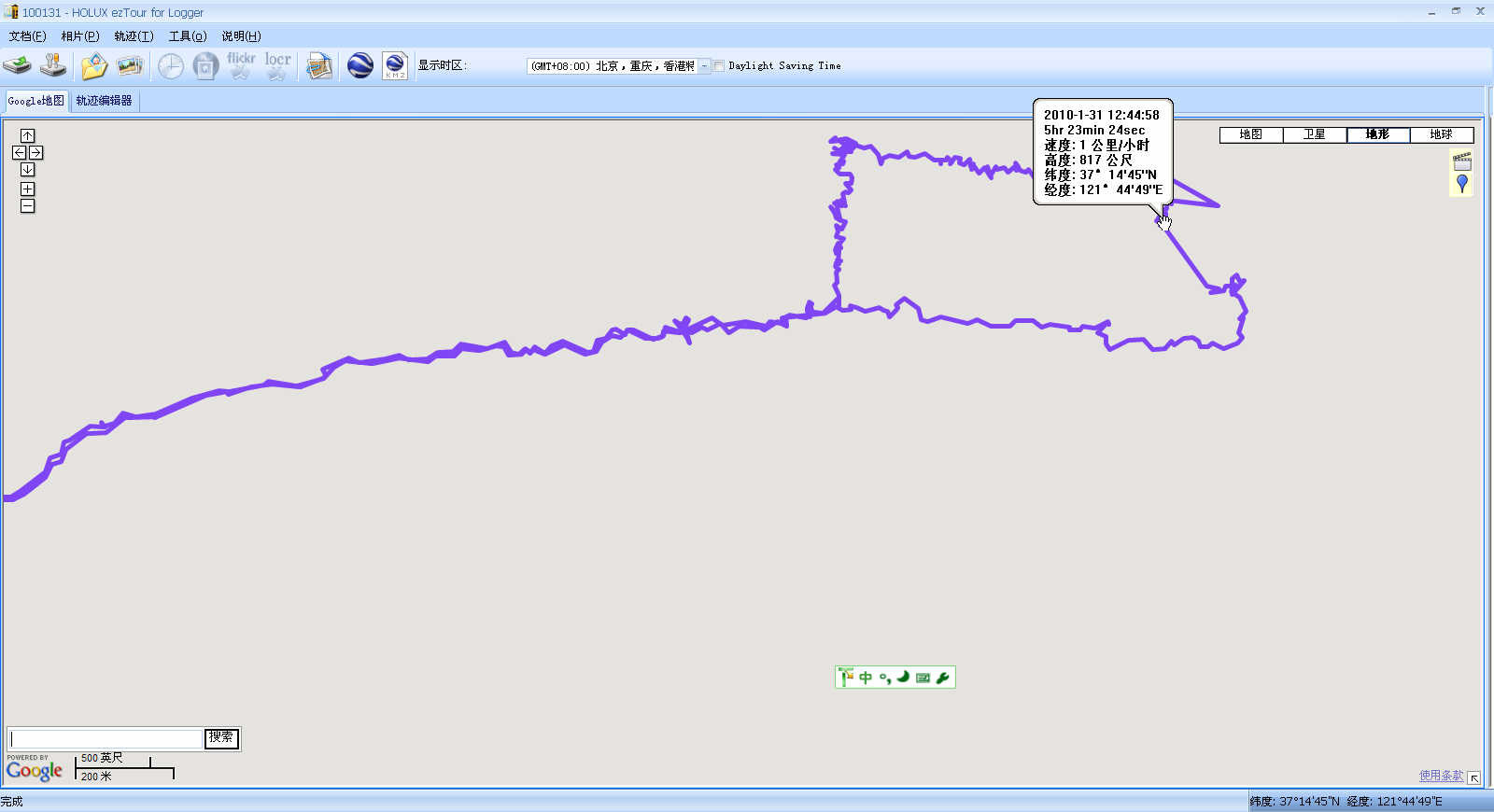Screen dimensions: 1494x812
Task: Open track in Google Earth icon
Action: (359, 65)
